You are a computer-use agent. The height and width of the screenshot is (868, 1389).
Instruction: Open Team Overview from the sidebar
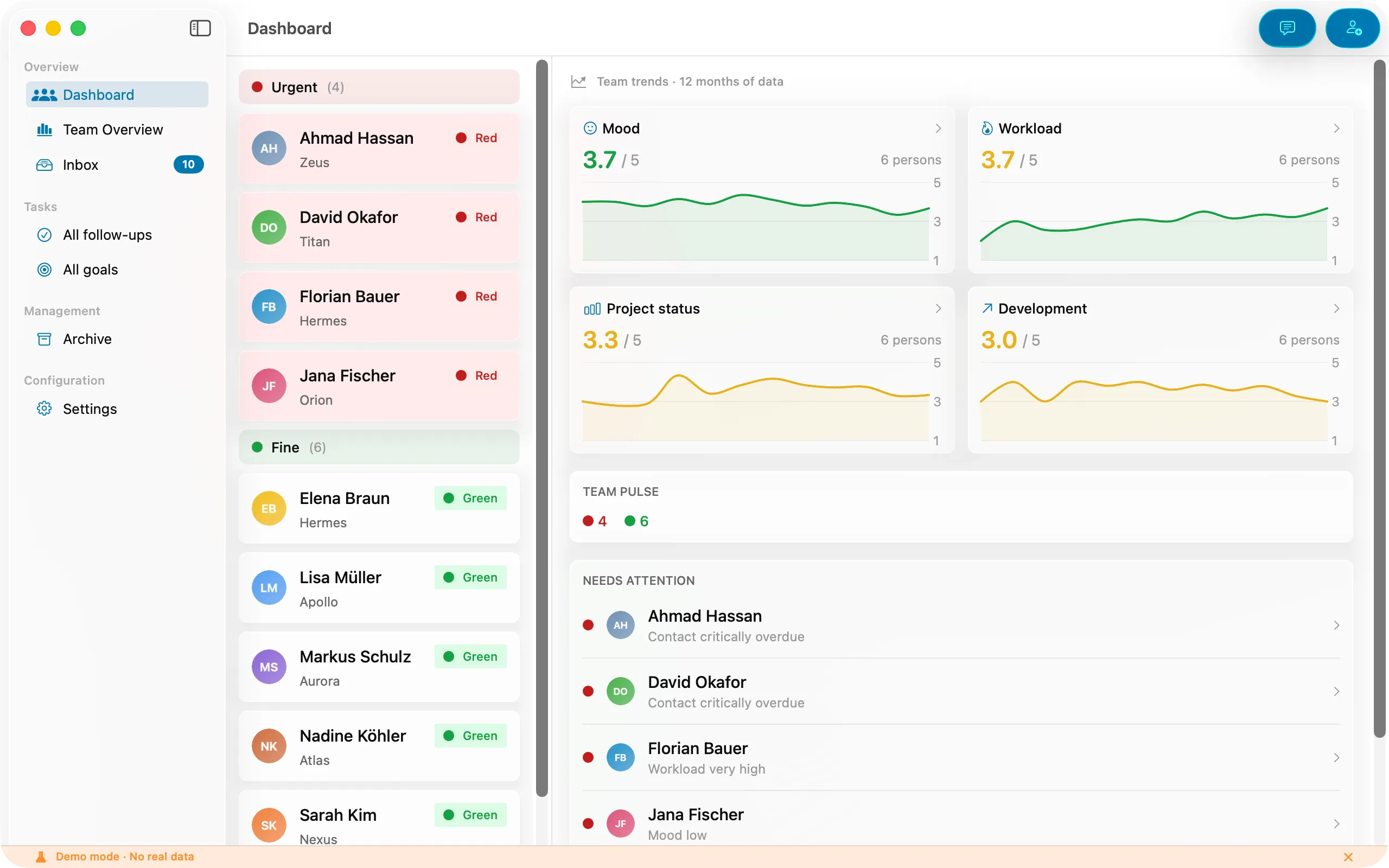[x=117, y=130]
